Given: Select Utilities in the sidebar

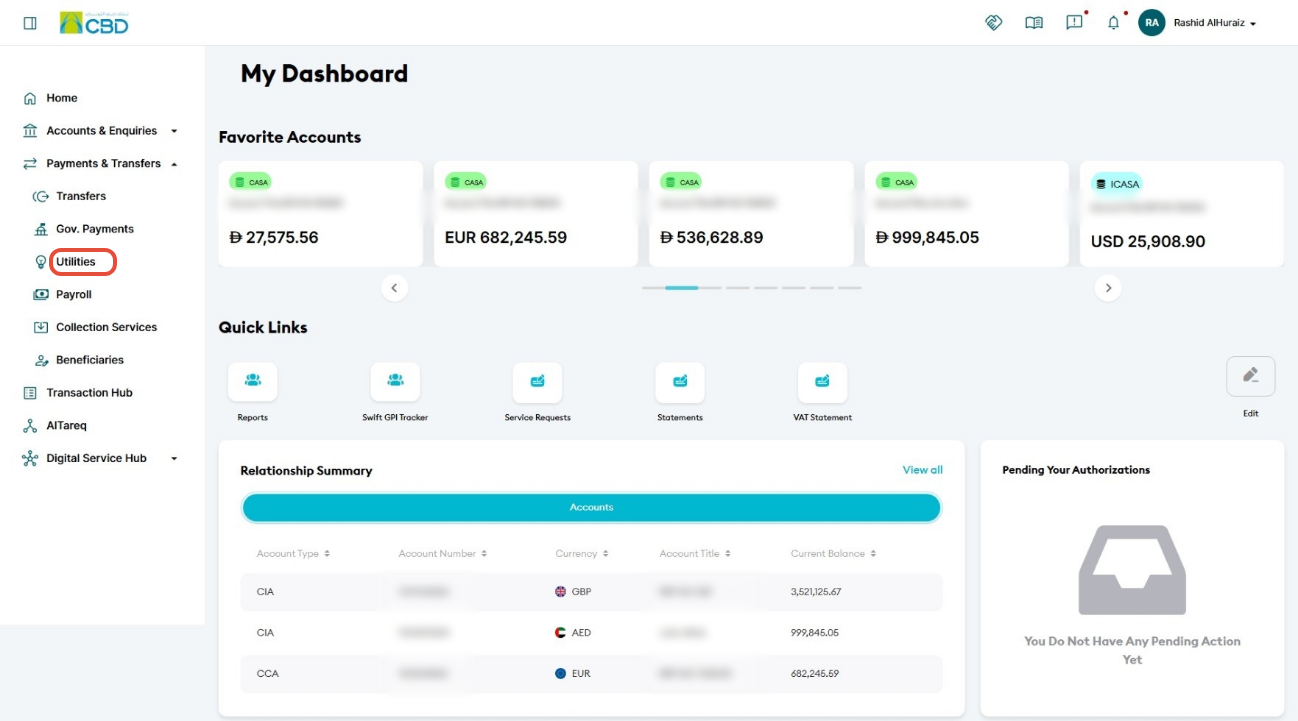Looking at the screenshot, I should pyautogui.click(x=76, y=262).
